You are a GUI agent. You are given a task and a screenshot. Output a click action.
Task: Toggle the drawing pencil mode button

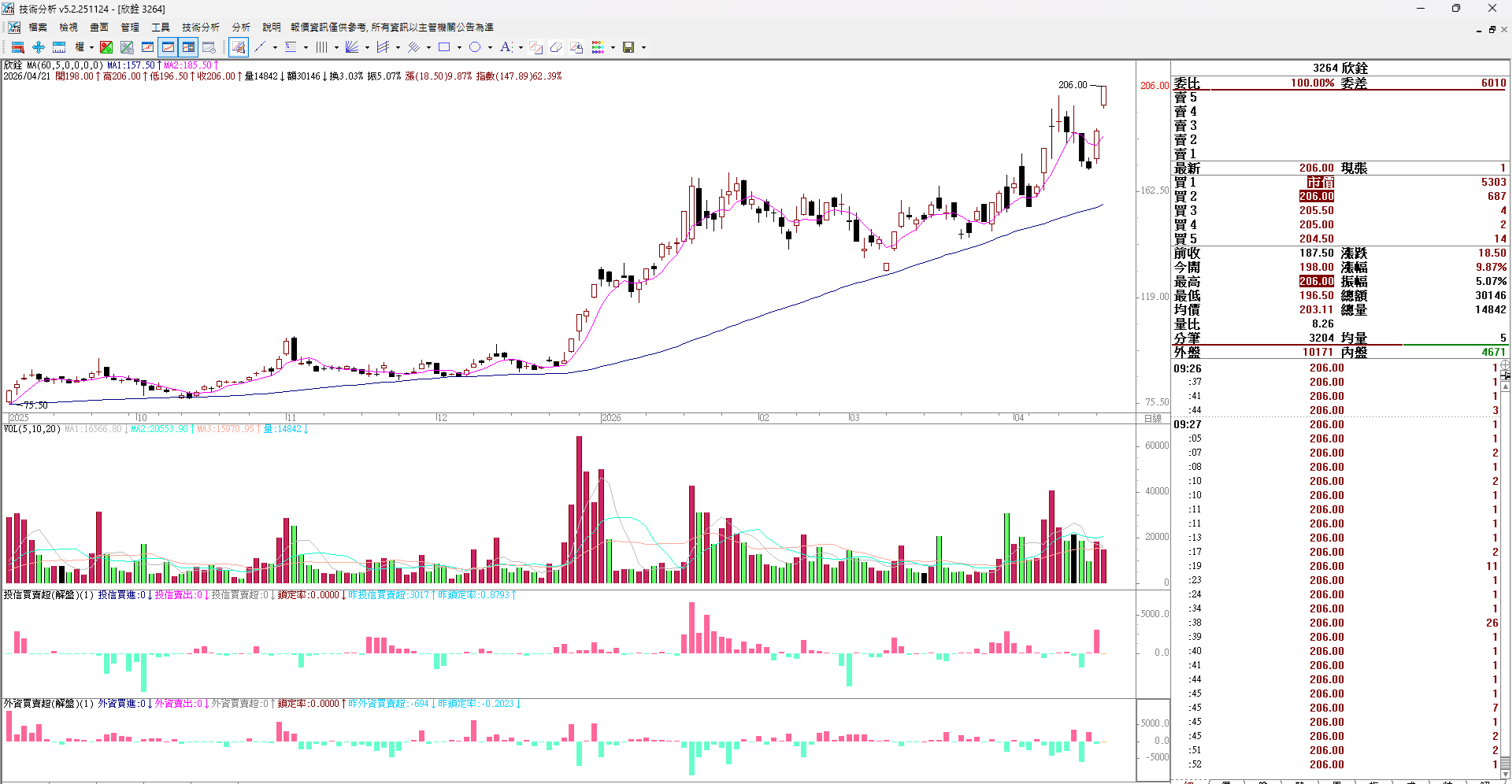click(239, 47)
